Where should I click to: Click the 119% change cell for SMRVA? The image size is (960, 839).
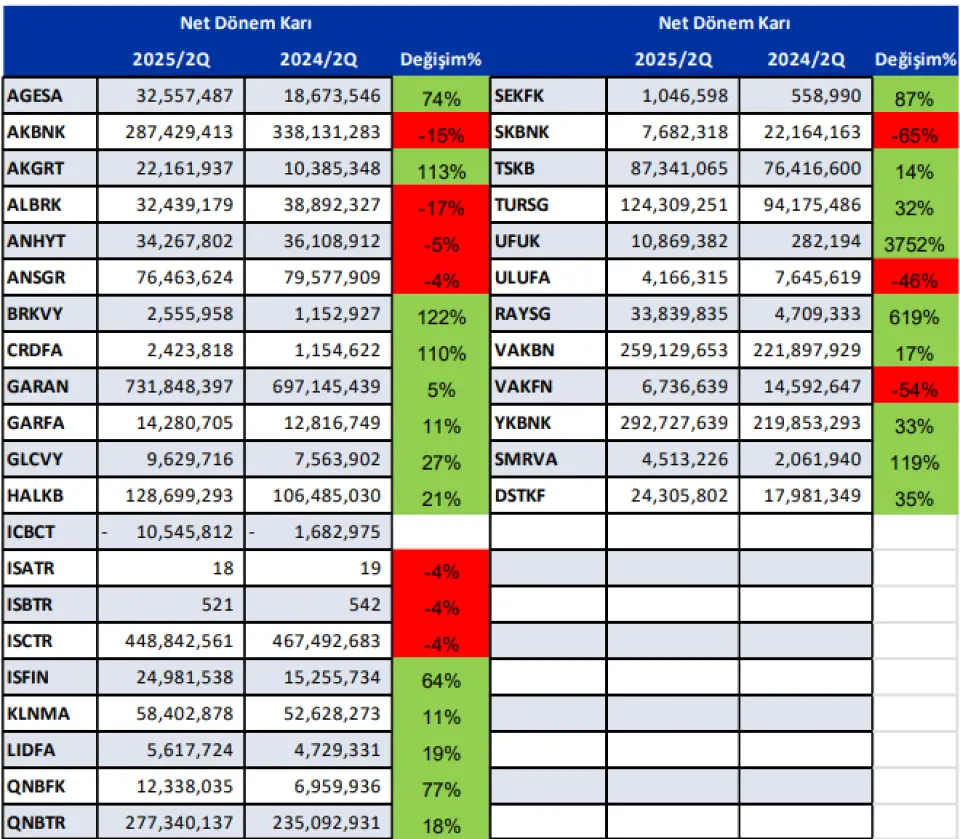click(915, 459)
